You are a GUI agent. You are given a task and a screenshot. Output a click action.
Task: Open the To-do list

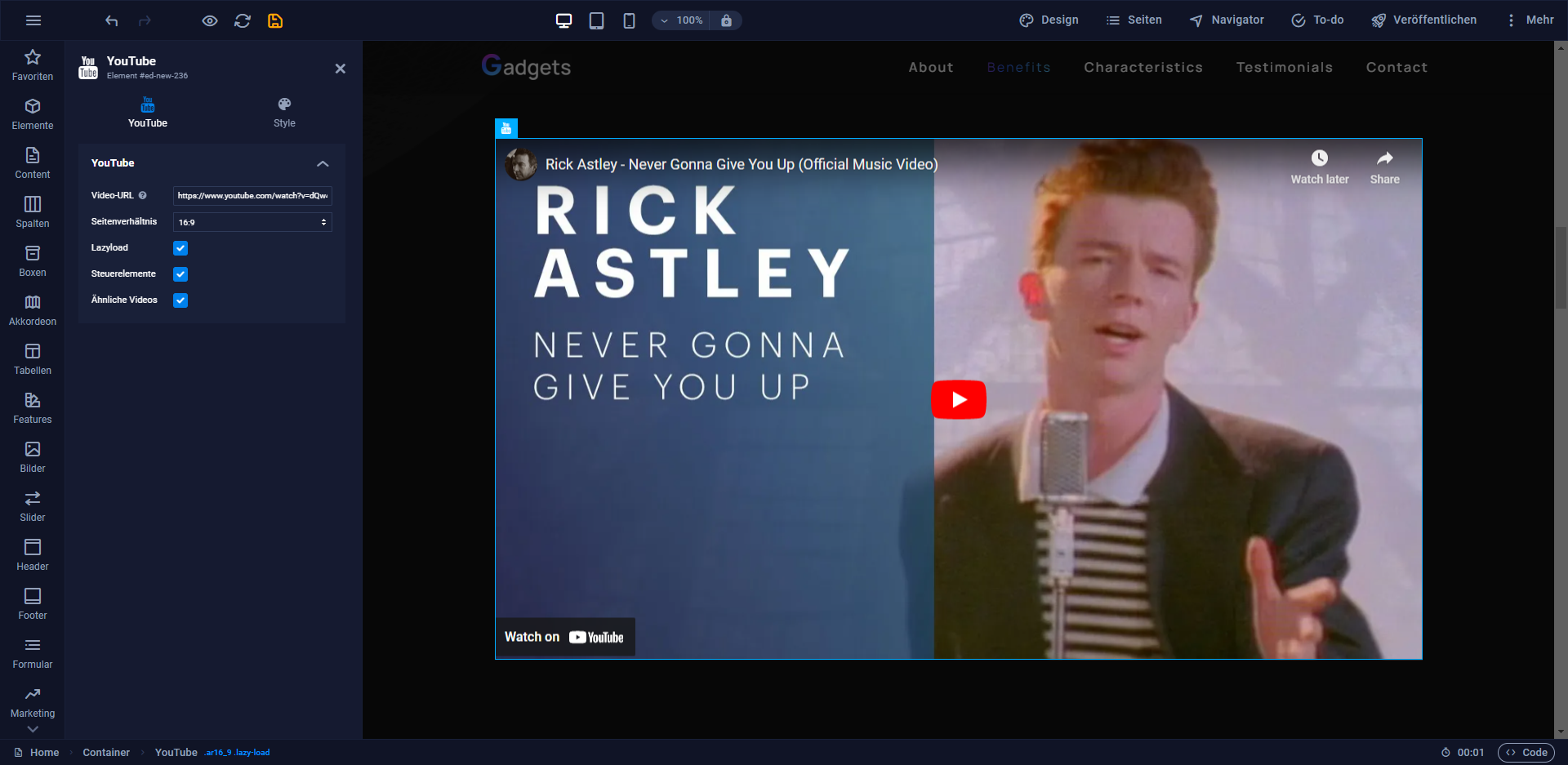[x=1317, y=20]
